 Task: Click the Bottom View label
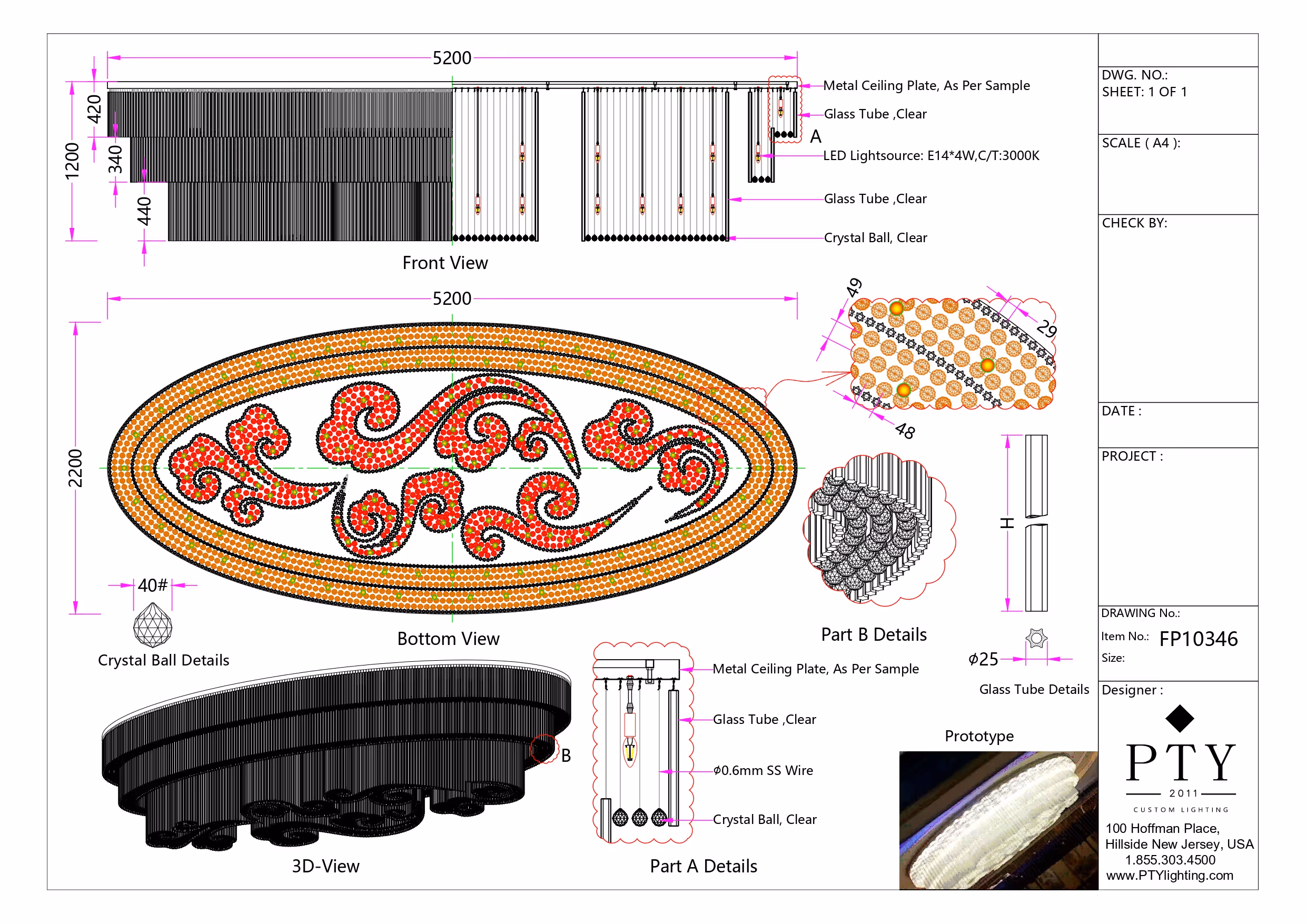pos(448,639)
